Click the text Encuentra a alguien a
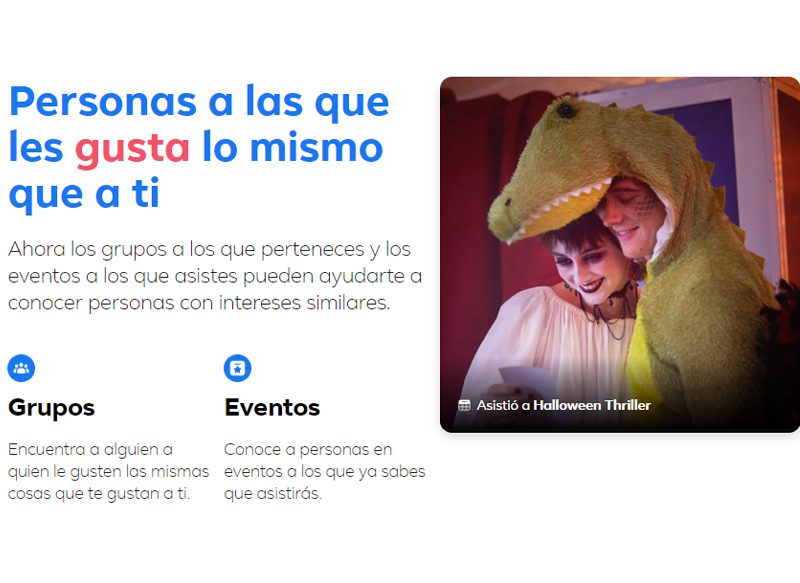 click(90, 449)
